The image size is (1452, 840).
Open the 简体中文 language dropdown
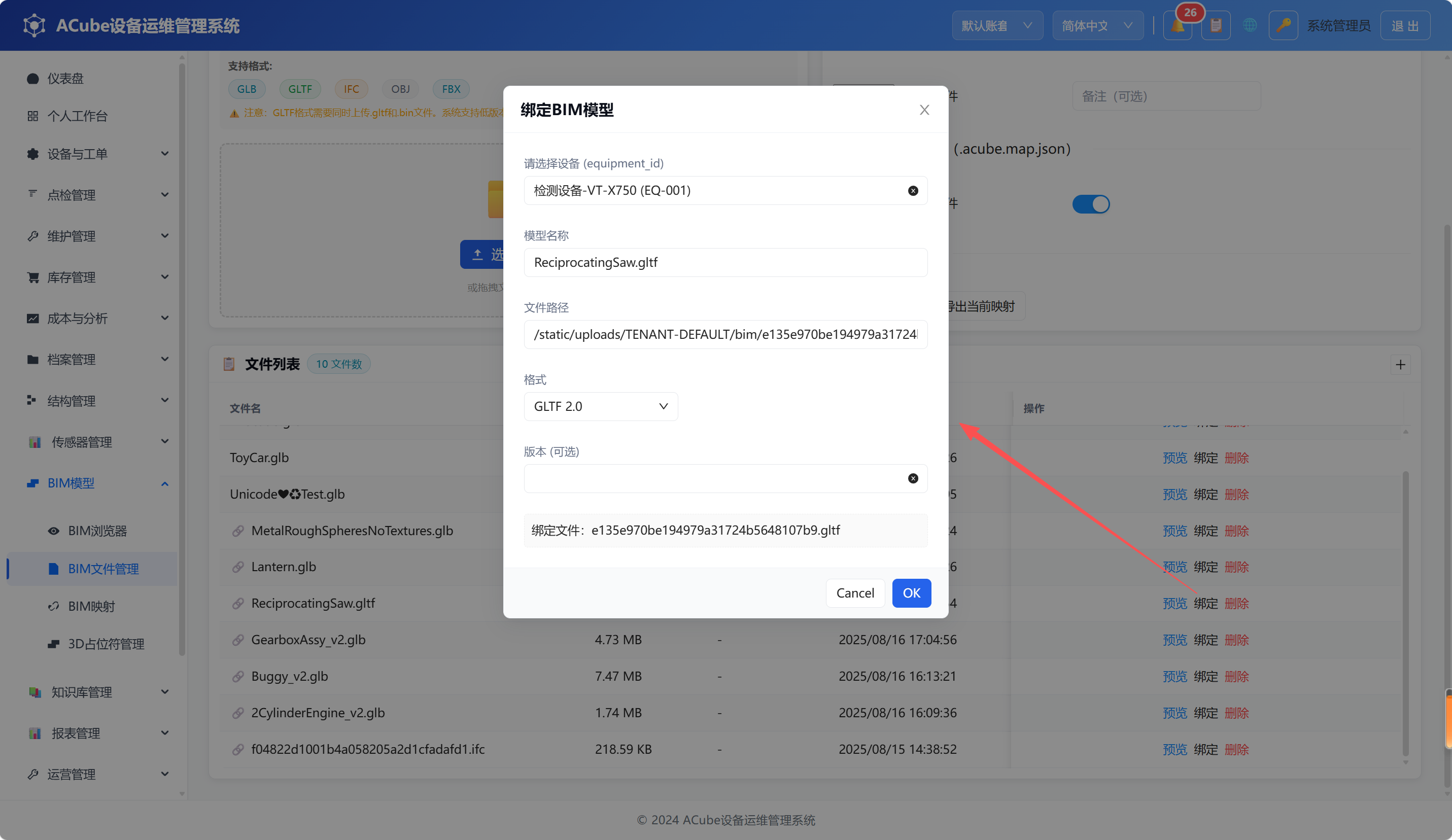point(1098,26)
